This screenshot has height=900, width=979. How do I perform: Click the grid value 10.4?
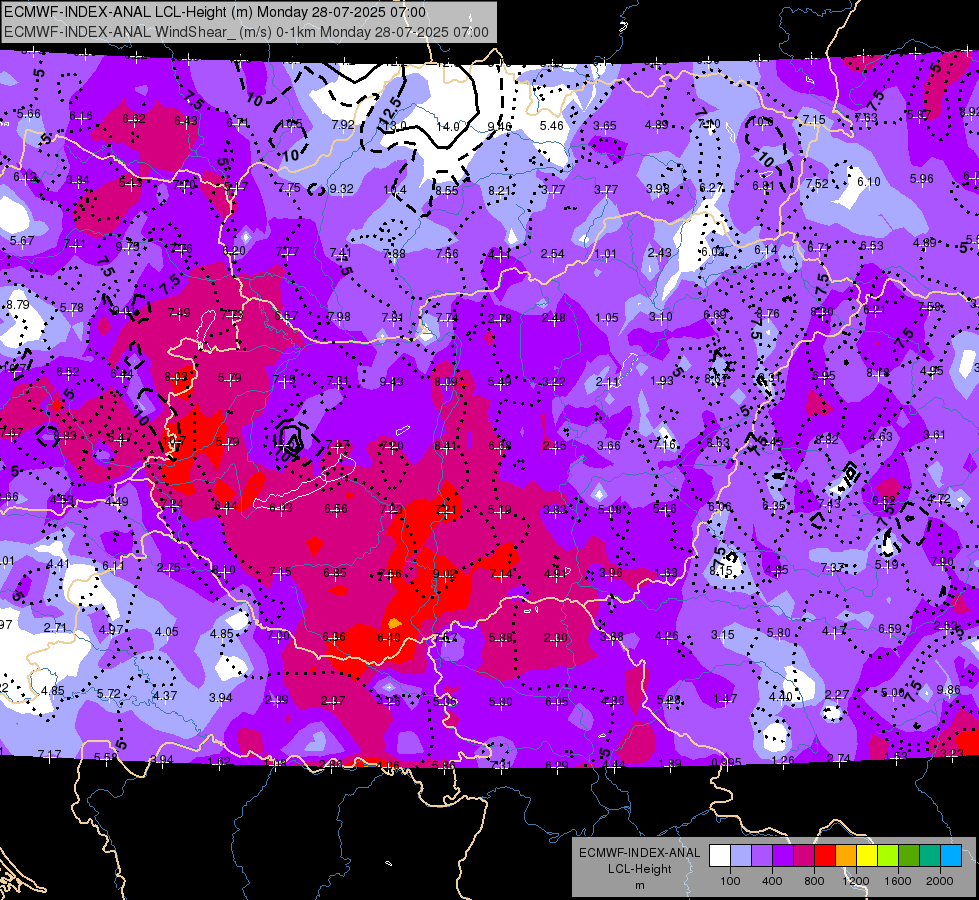(x=395, y=190)
